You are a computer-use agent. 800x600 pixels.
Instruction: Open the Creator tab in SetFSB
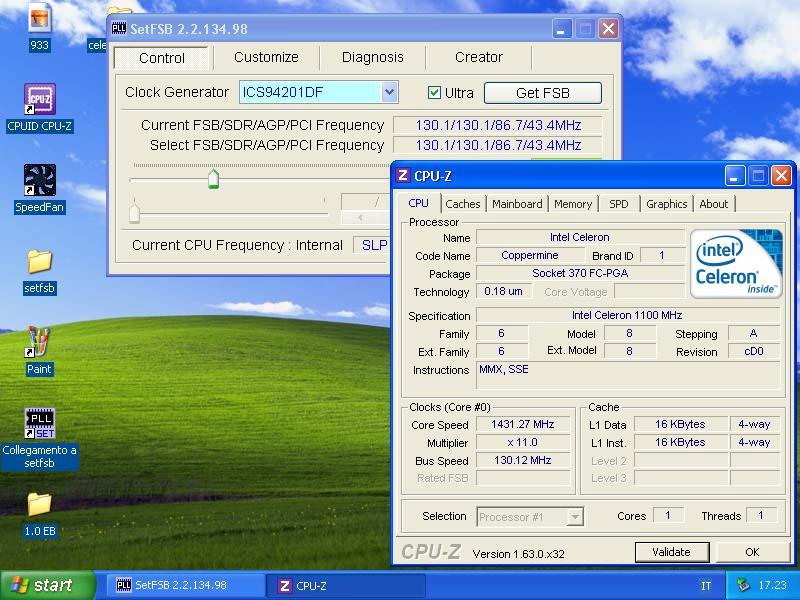click(479, 57)
